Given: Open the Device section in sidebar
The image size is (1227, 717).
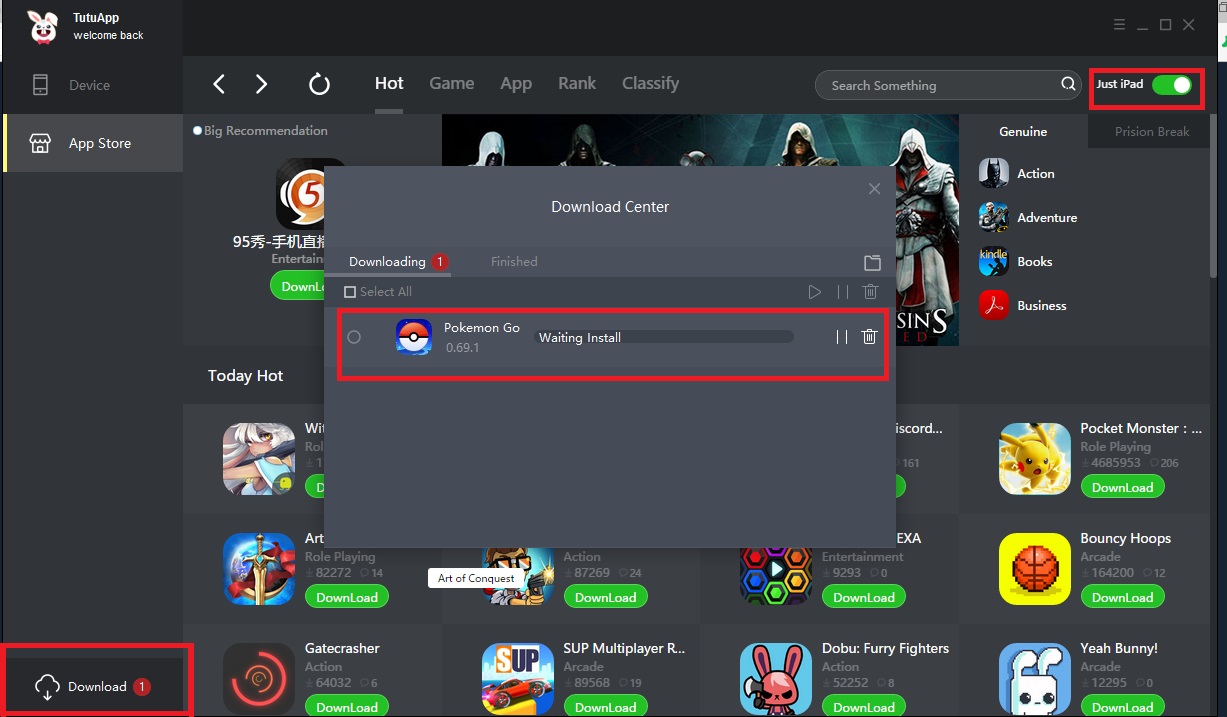Looking at the screenshot, I should tap(92, 85).
